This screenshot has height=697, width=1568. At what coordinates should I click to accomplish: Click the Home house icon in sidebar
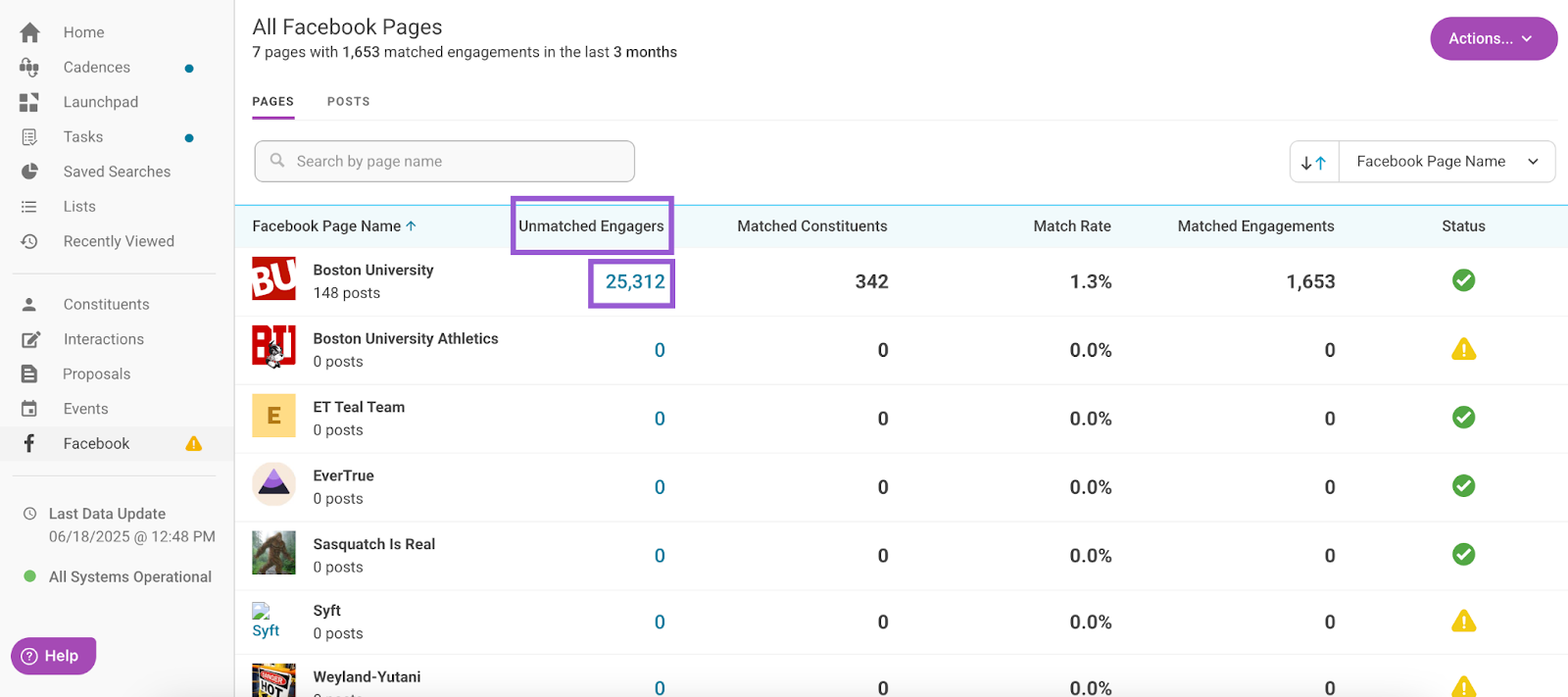(x=29, y=32)
